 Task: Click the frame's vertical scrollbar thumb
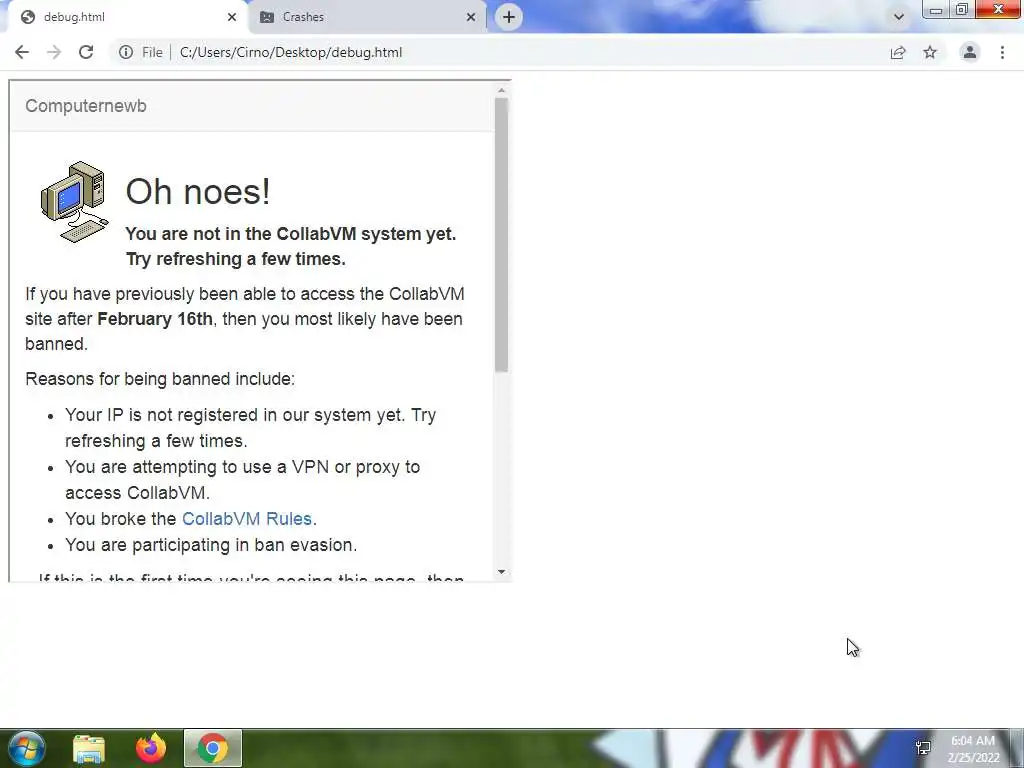[501, 235]
